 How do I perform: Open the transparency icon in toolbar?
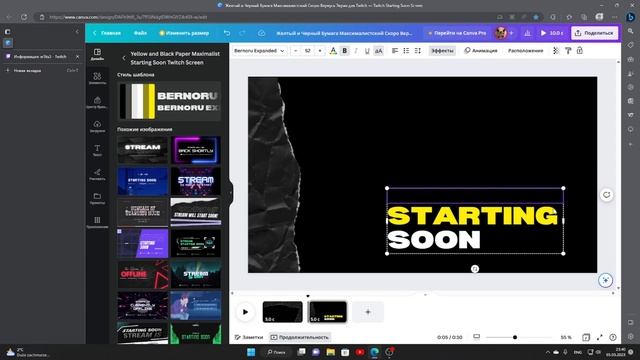pos(556,51)
